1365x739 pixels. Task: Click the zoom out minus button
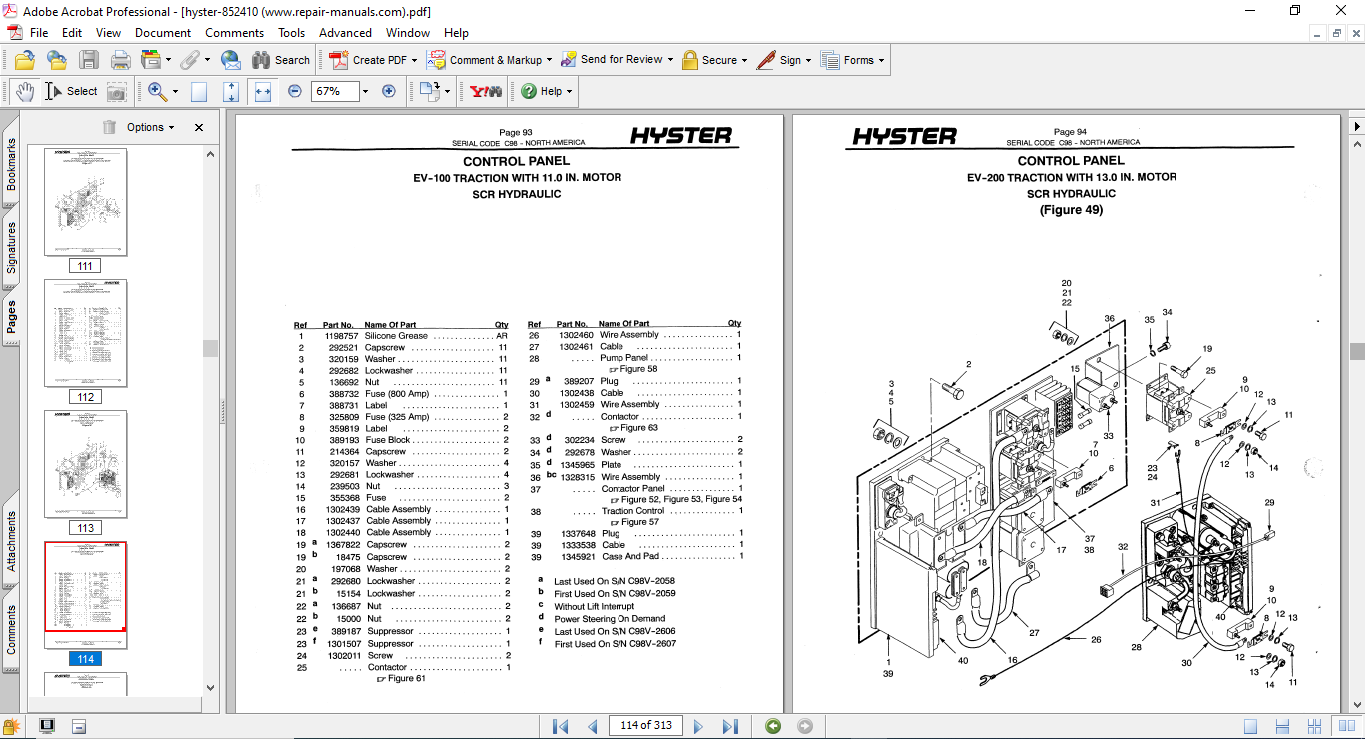tap(295, 91)
